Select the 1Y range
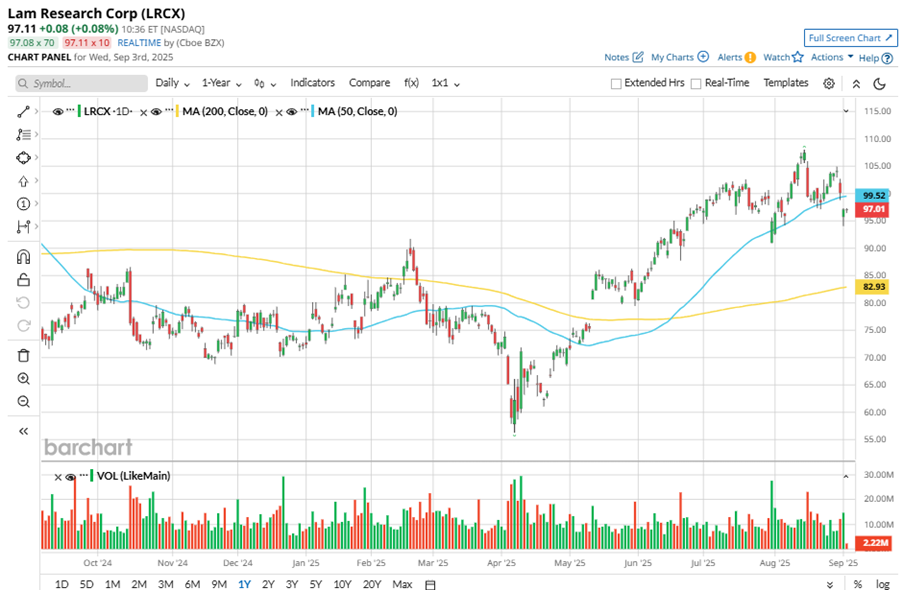Image resolution: width=903 pixels, height=590 pixels. point(244,584)
